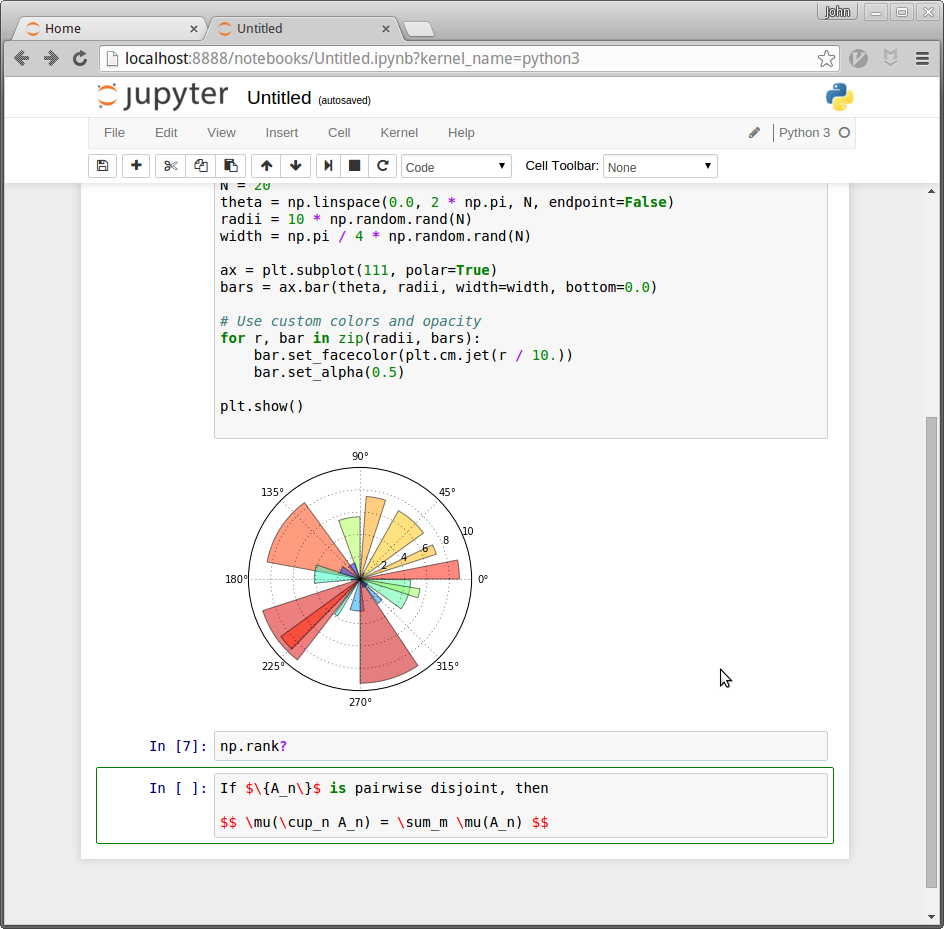Open the Insert menu
This screenshot has width=944, height=929.
pyautogui.click(x=281, y=132)
